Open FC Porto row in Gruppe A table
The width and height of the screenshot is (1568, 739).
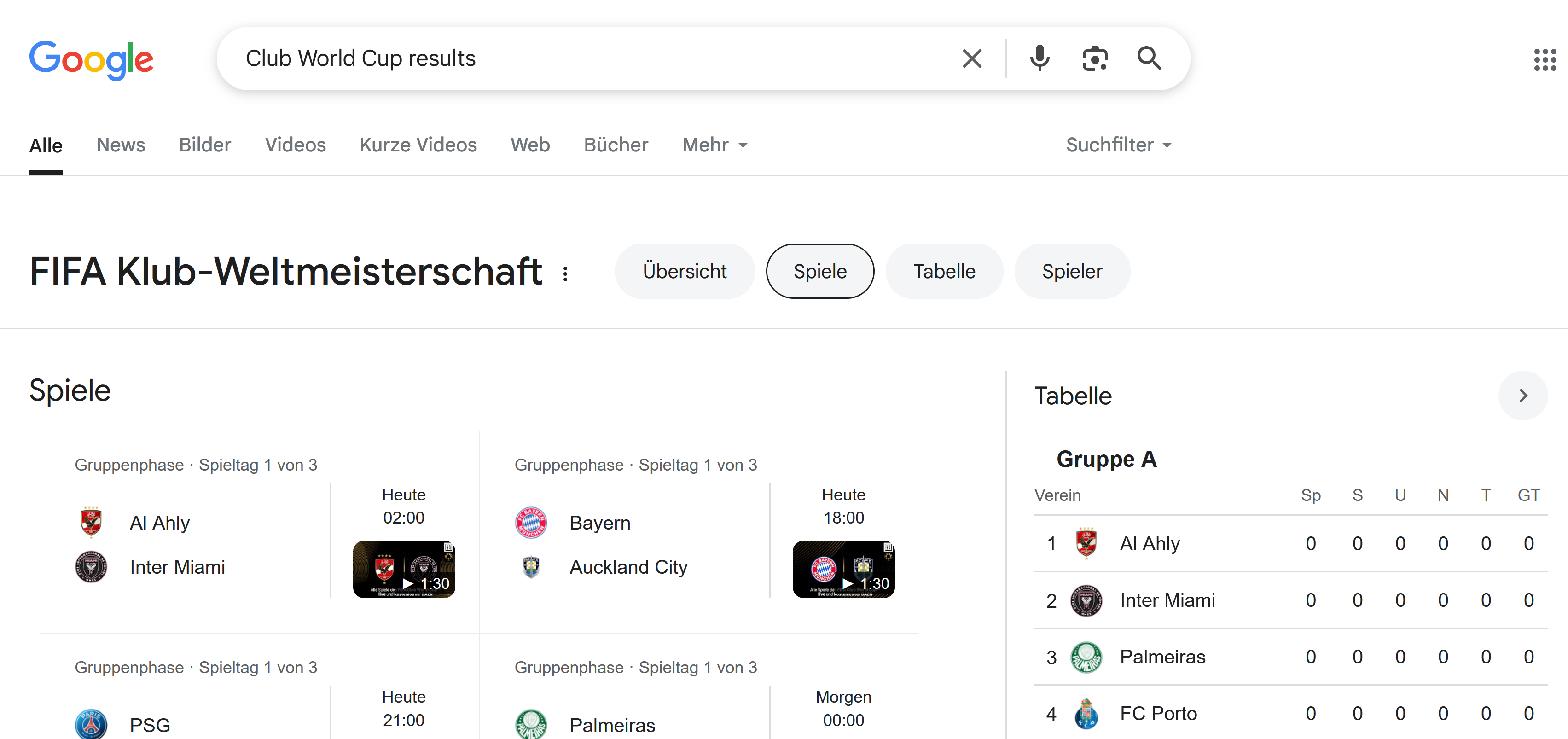point(1291,713)
